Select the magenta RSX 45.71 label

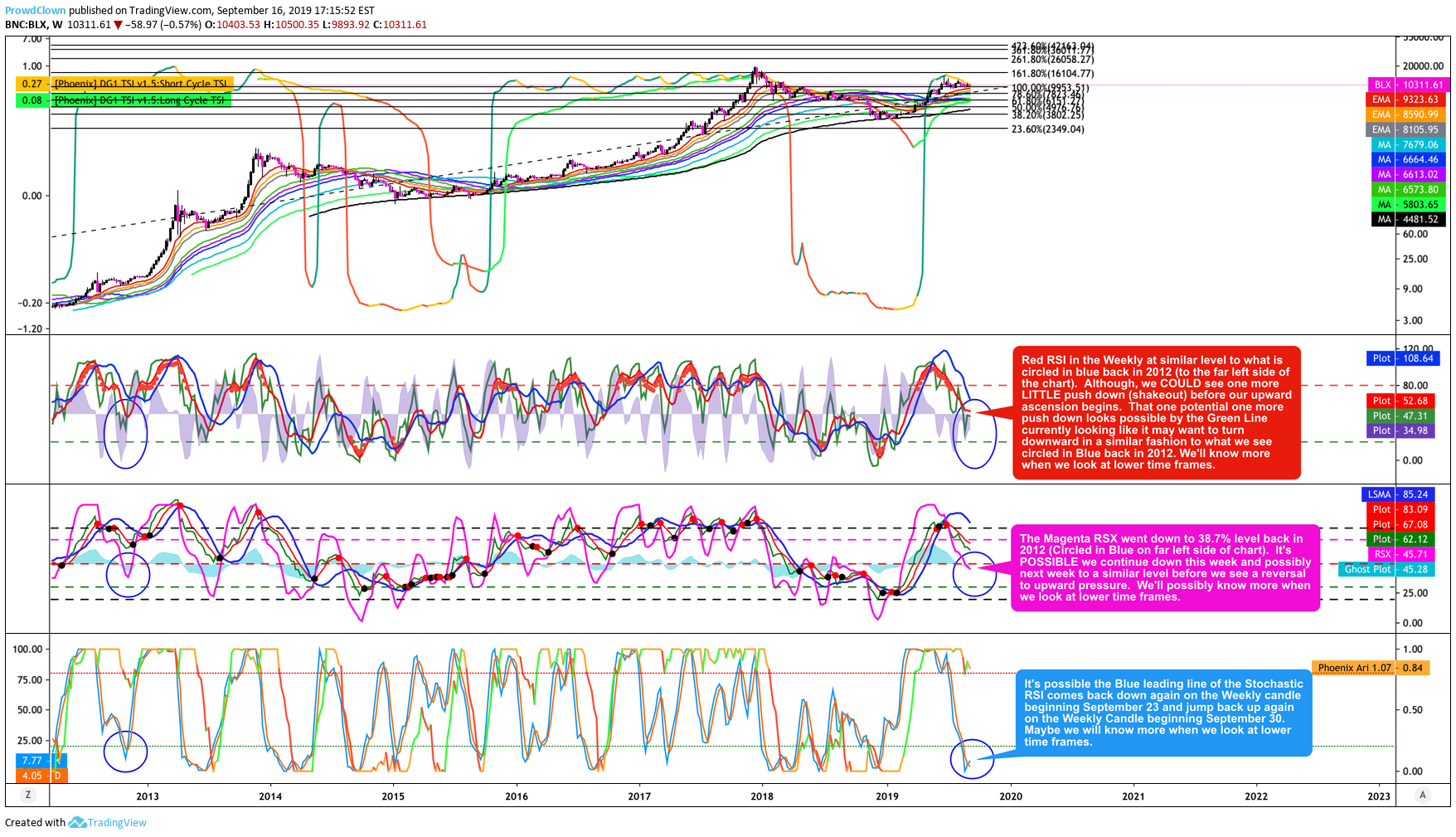(x=1400, y=554)
